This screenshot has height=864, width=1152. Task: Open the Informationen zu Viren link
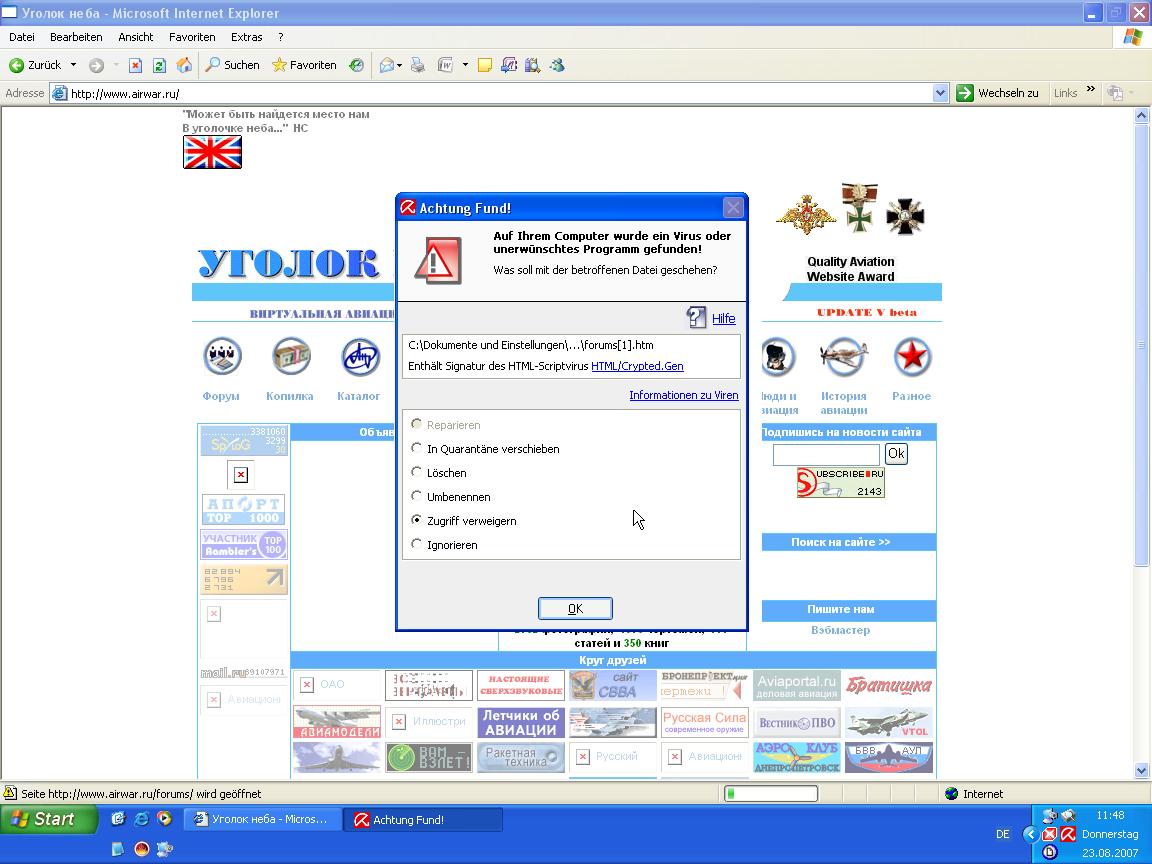pyautogui.click(x=684, y=395)
